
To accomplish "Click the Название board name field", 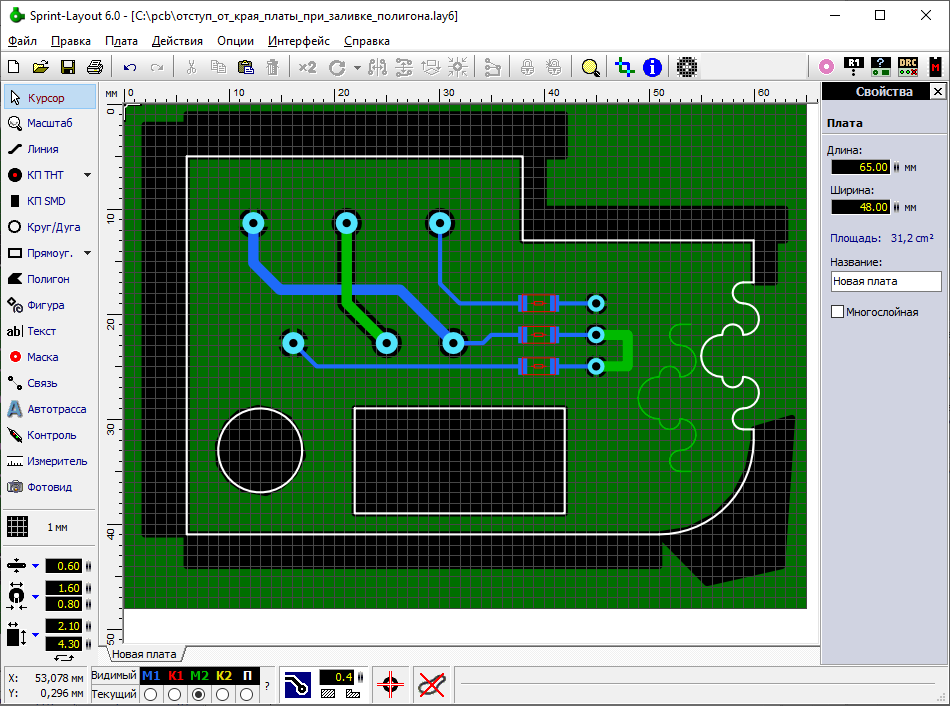I will click(885, 282).
